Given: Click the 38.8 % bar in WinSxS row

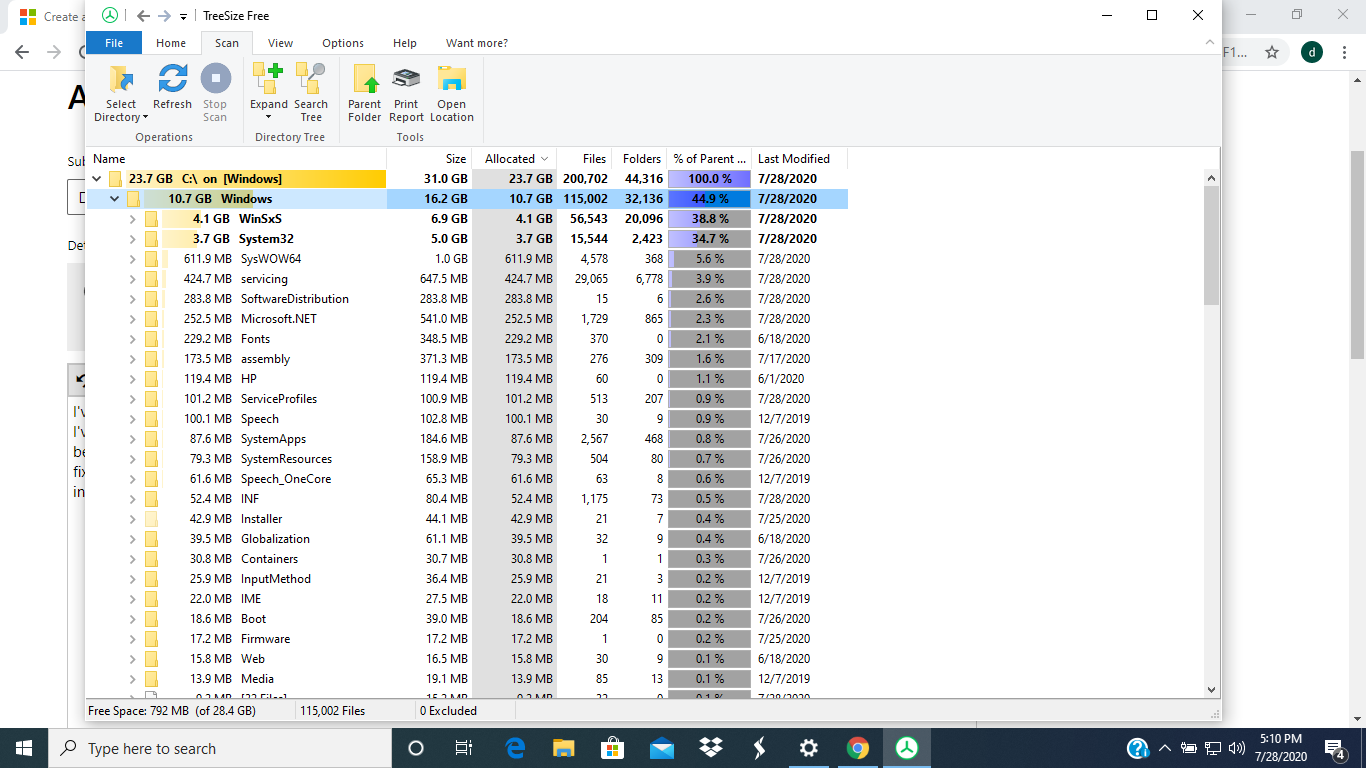Looking at the screenshot, I should click(709, 219).
